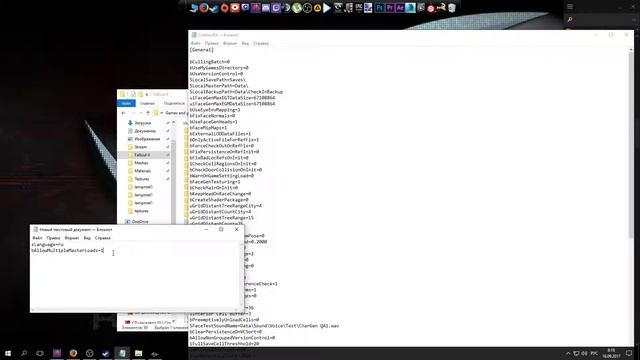Open the blue bird icon in the top dock

point(193,7)
